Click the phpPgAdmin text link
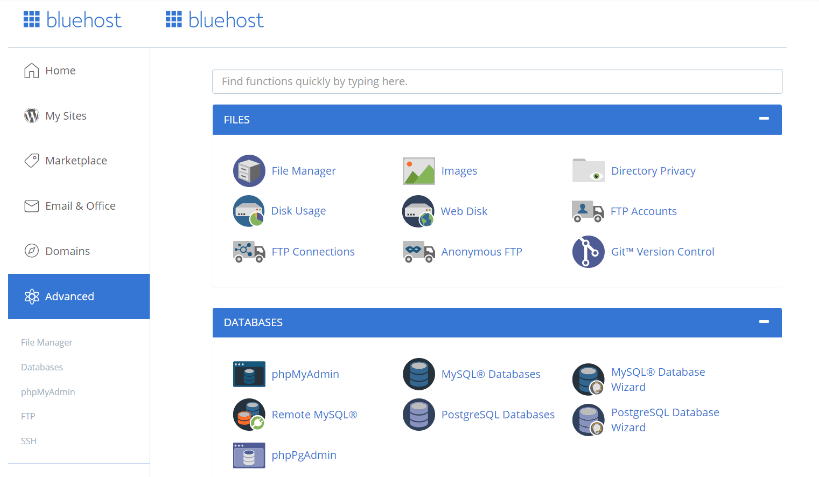This screenshot has width=819, height=477. tap(303, 455)
